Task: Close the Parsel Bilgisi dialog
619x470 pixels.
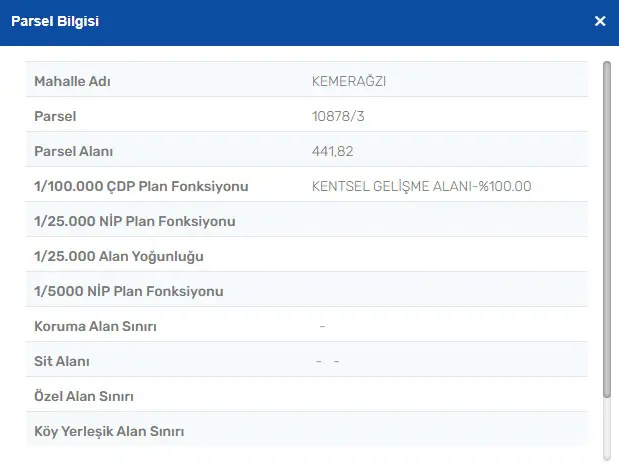Action: pos(600,21)
